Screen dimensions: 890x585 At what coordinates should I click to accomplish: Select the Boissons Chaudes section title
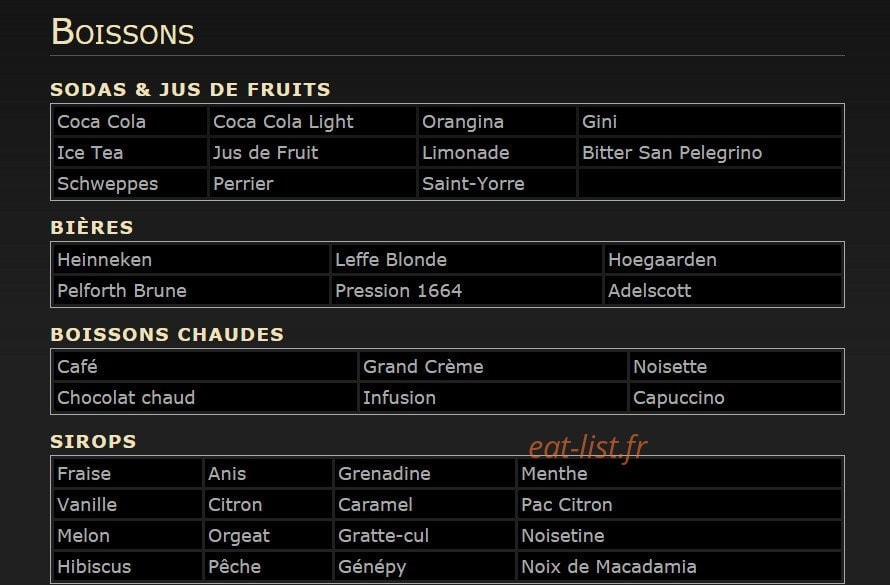[167, 334]
